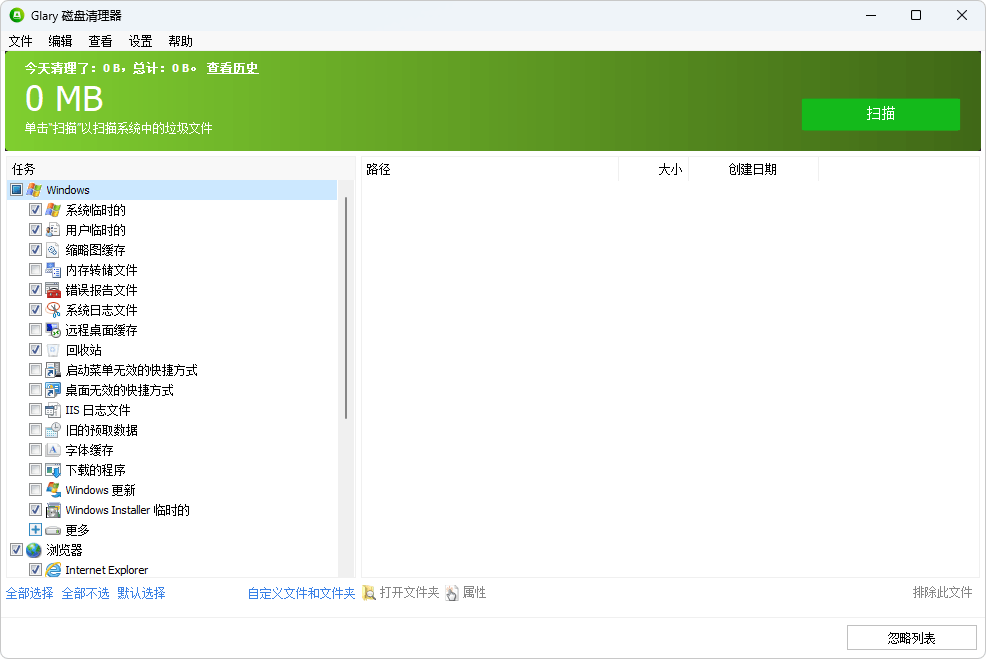Screen dimensions: 986x659
Task: Click the thumbnail cache (缩略图缓存) icon
Action: coord(53,250)
